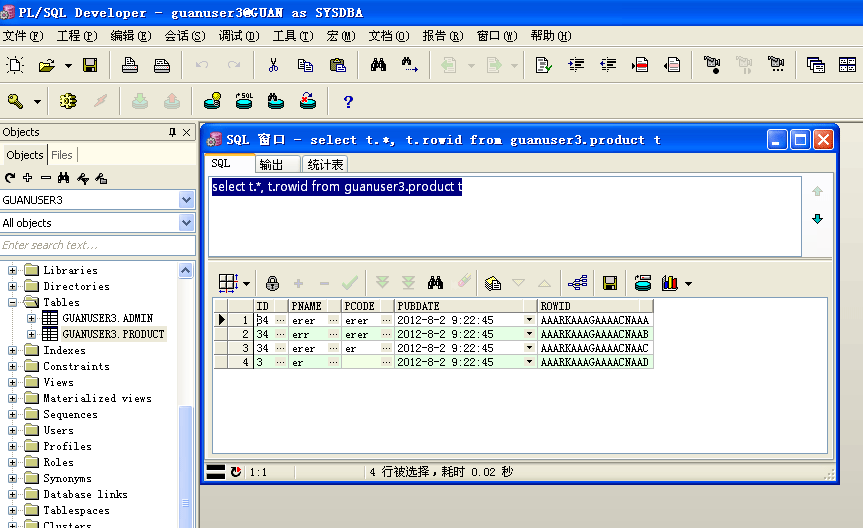Click the ROWID column header
Screen dimensions: 863x528
tap(595, 306)
